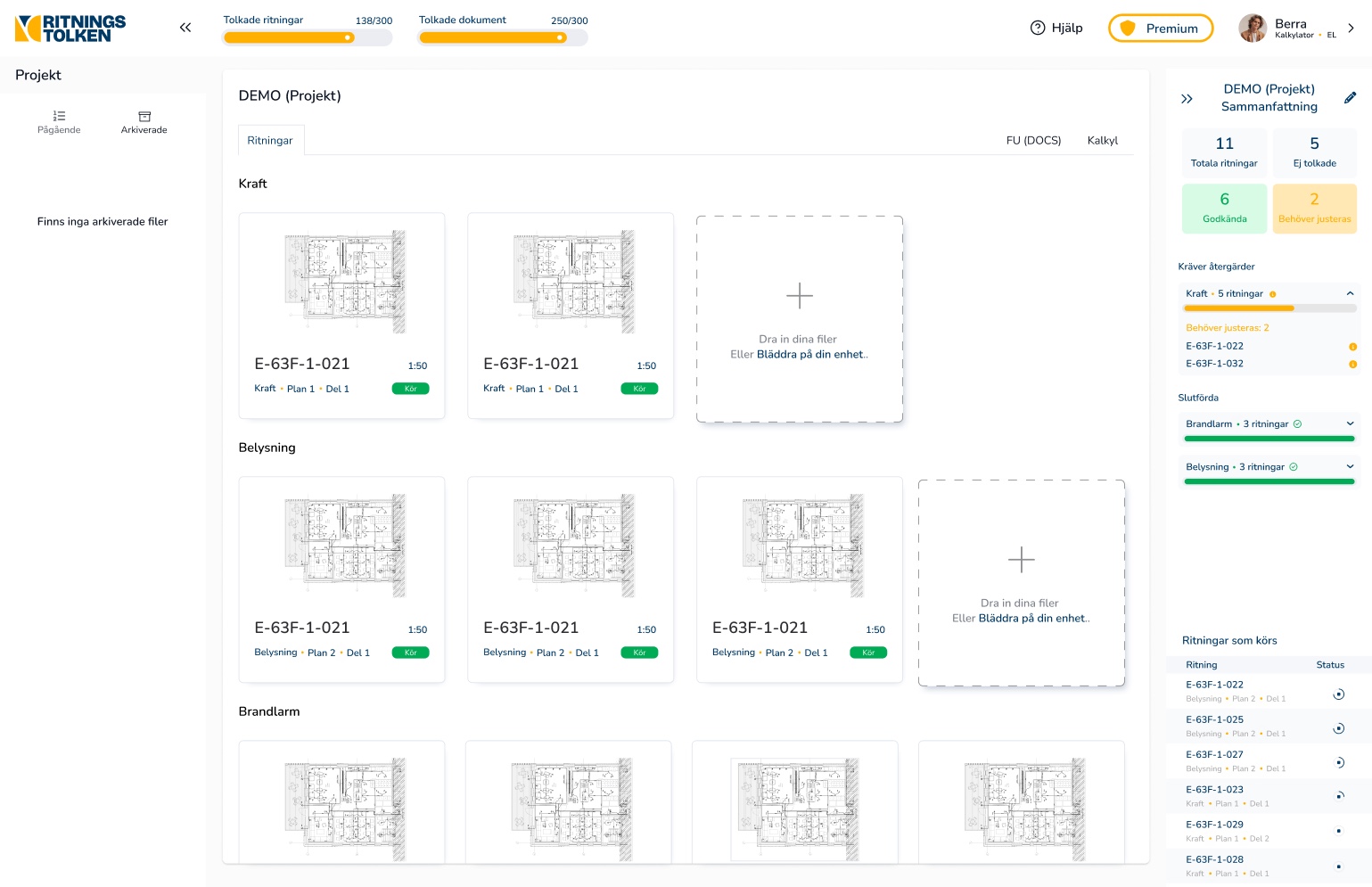
Task: Click warning dot next to E-63F-1-032
Action: (x=1352, y=365)
